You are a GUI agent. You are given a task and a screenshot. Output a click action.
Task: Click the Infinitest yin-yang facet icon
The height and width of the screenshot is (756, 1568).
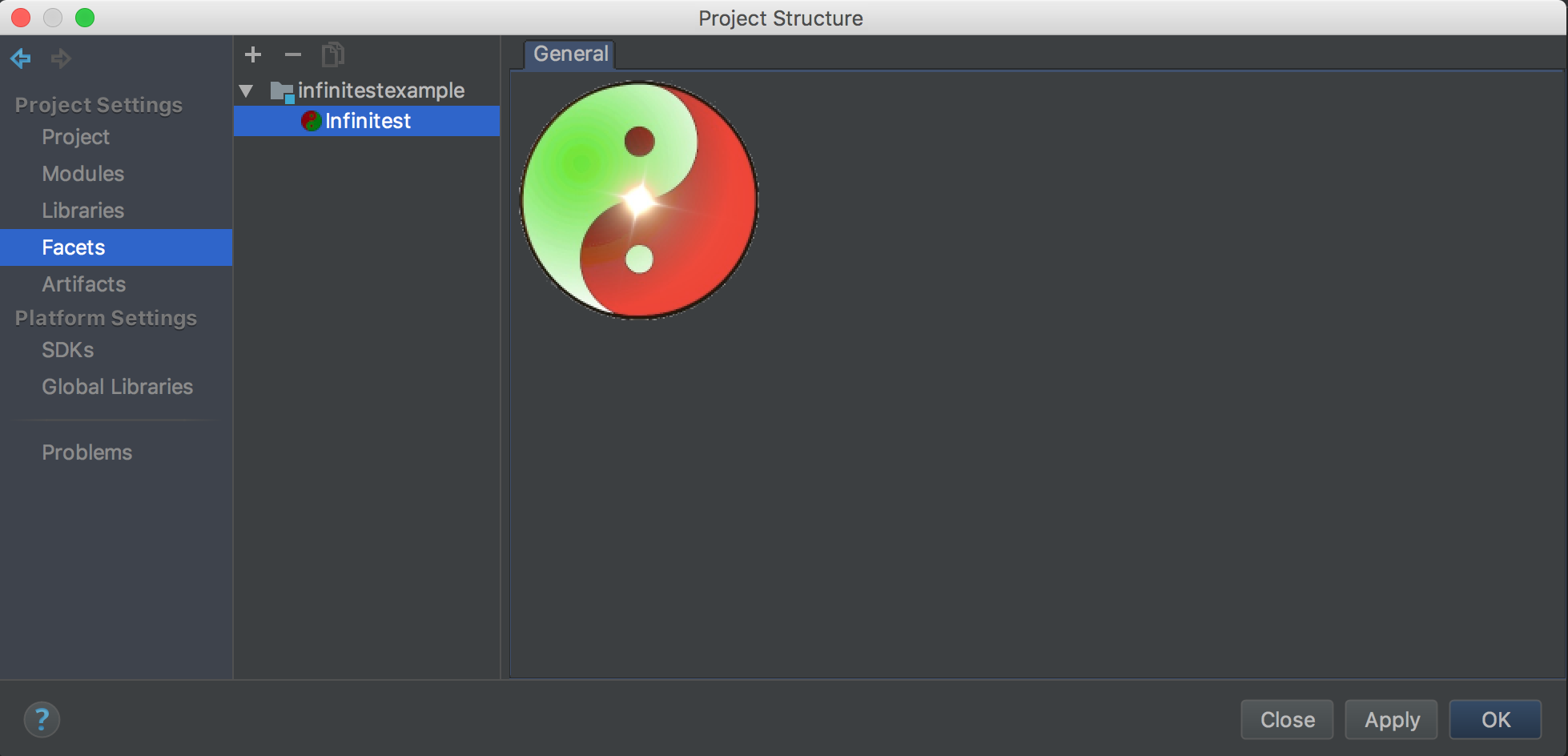tap(312, 121)
